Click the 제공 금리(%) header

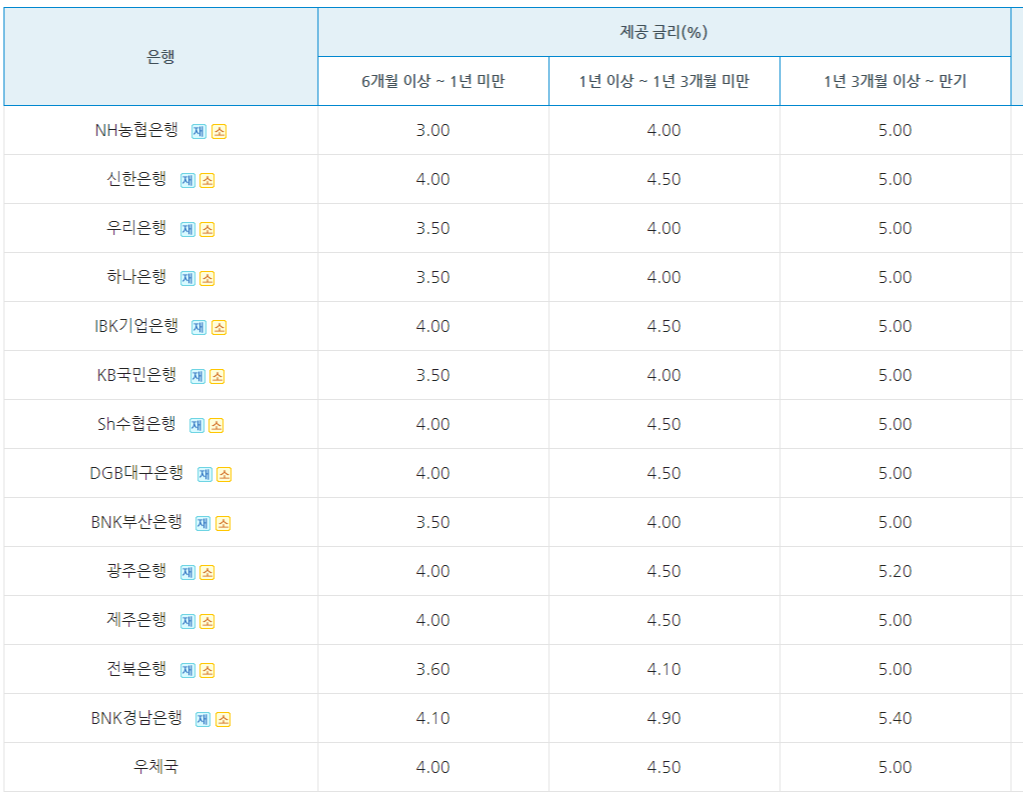tap(664, 32)
